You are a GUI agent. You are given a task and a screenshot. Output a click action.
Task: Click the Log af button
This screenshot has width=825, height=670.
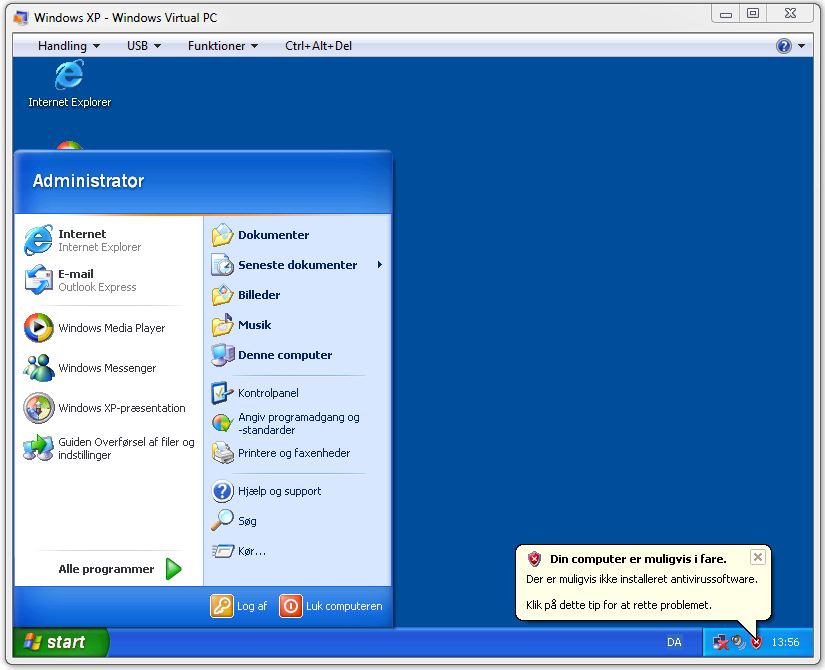[239, 606]
